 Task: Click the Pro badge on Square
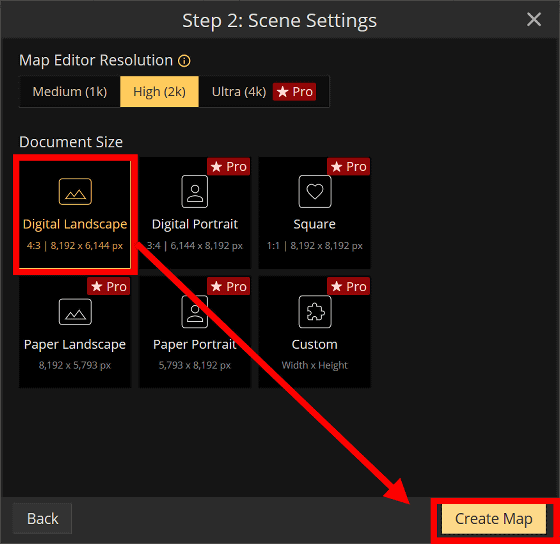click(x=349, y=167)
